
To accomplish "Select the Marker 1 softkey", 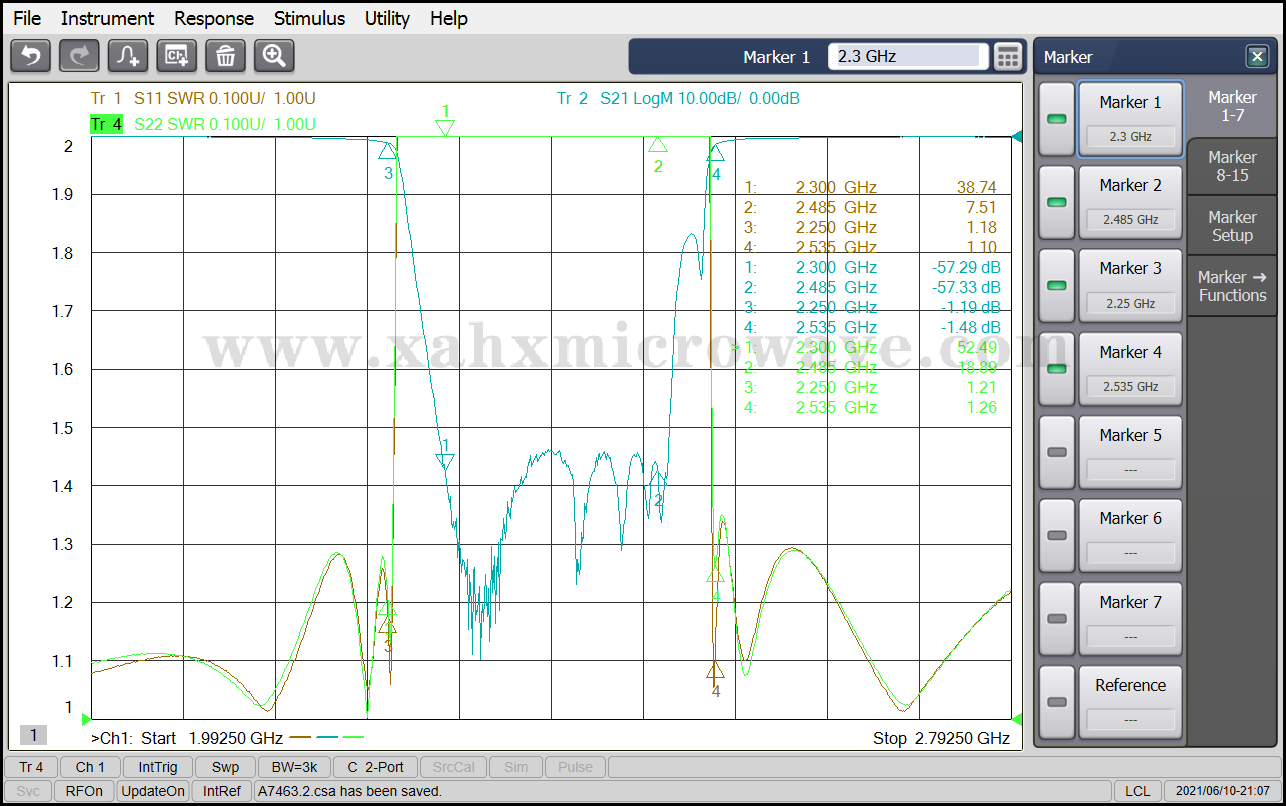I will (x=1130, y=119).
